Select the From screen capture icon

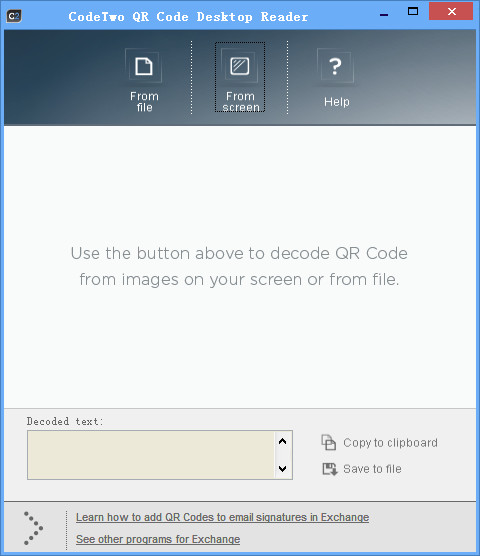coord(240,66)
